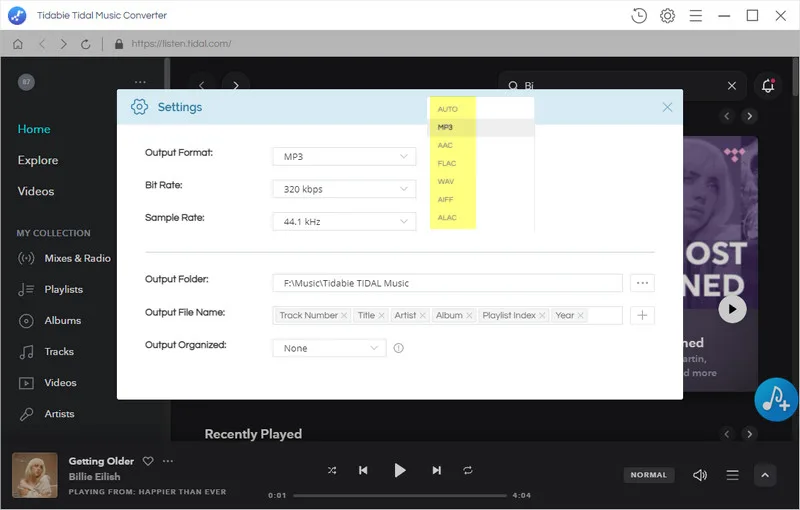Open Tracks collection
This screenshot has height=510, width=800.
pyautogui.click(x=46, y=351)
